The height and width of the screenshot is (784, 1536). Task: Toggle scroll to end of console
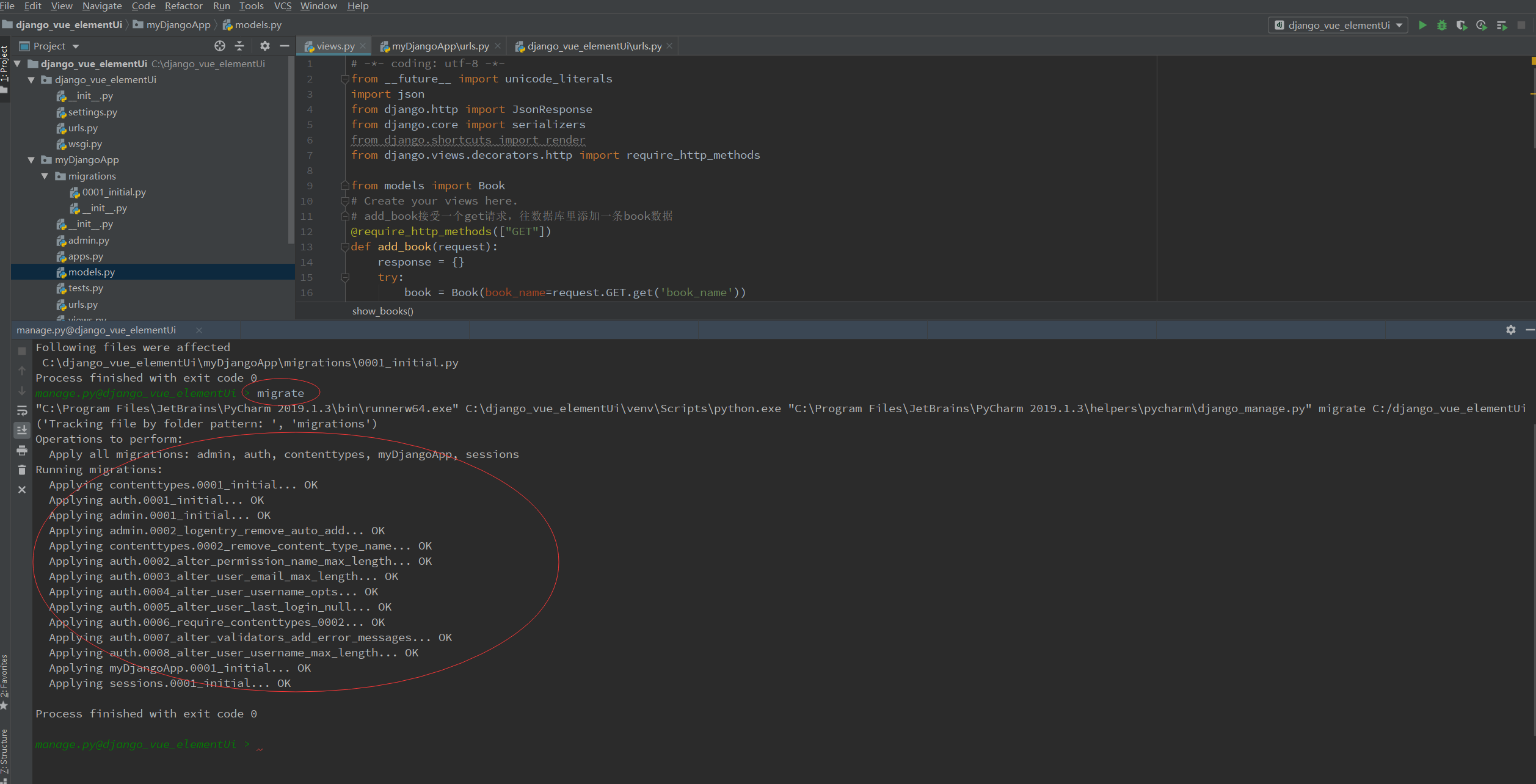[x=22, y=430]
